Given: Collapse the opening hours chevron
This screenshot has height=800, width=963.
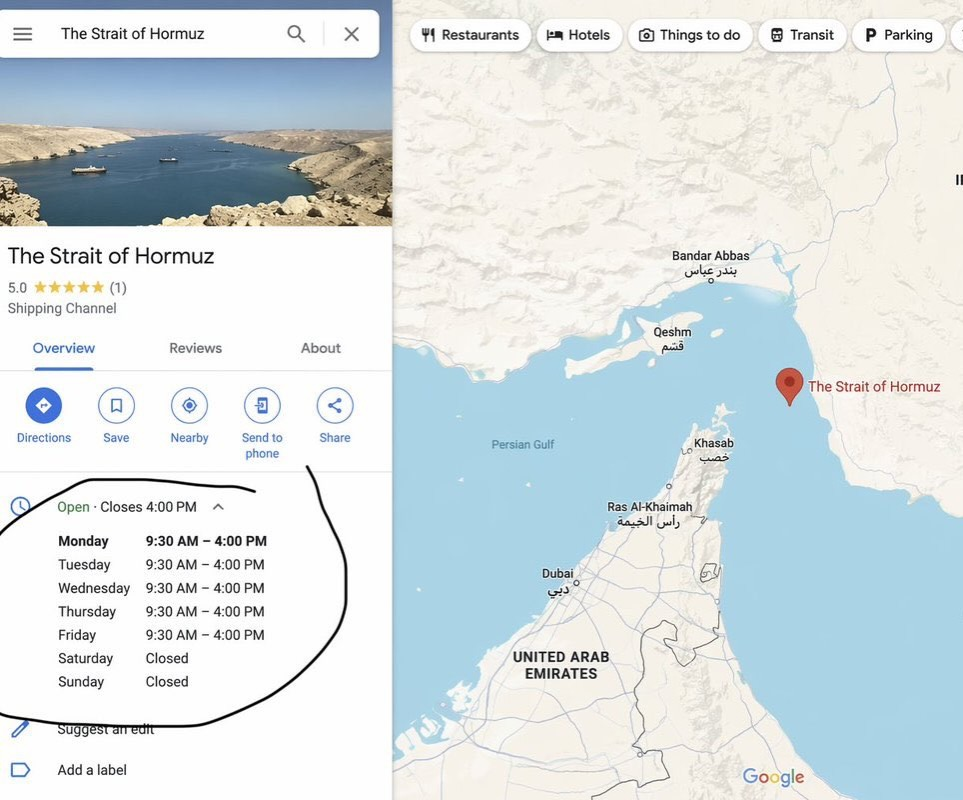Looking at the screenshot, I should coord(218,507).
